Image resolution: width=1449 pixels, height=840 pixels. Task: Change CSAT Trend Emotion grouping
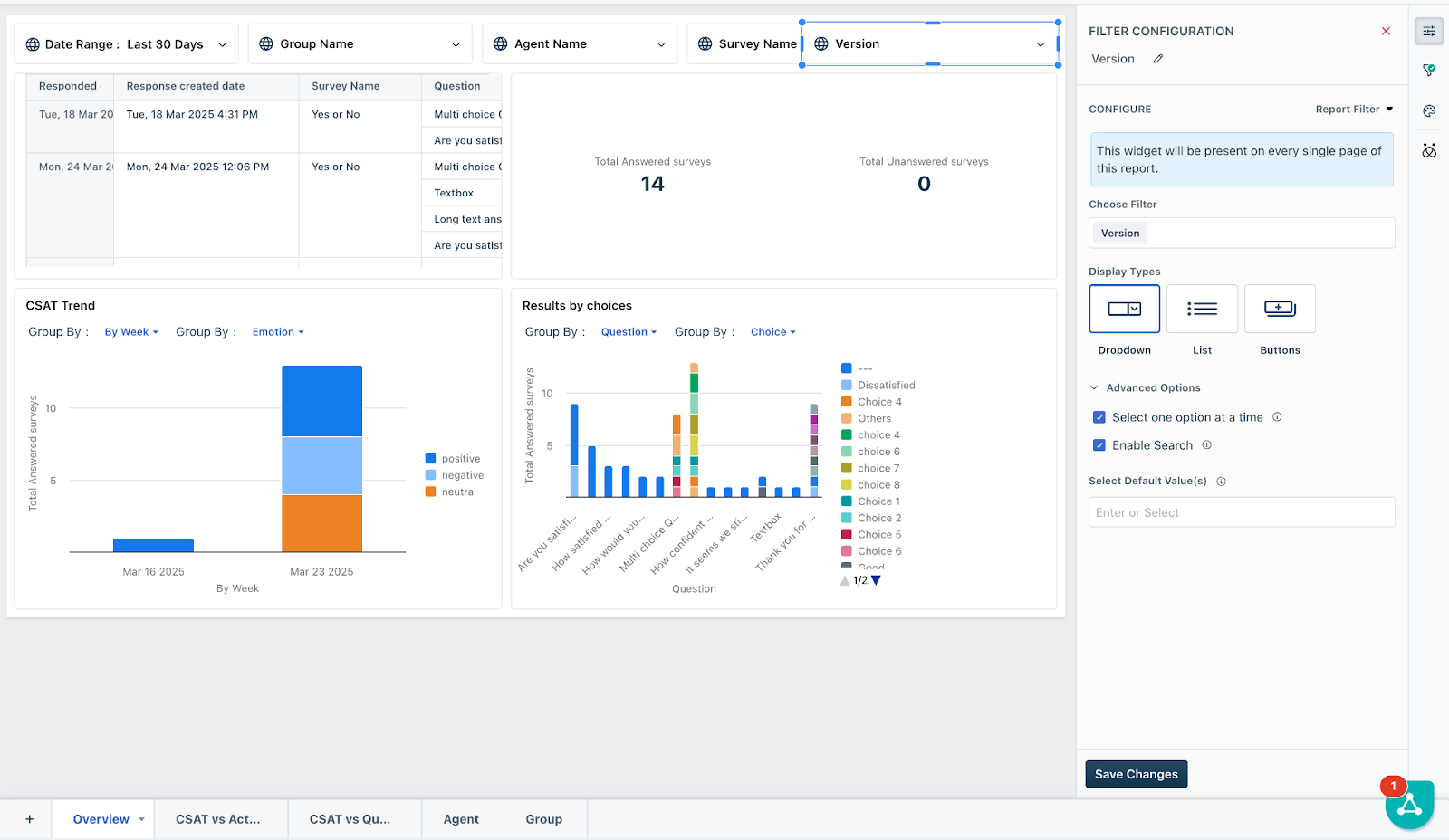(x=278, y=332)
